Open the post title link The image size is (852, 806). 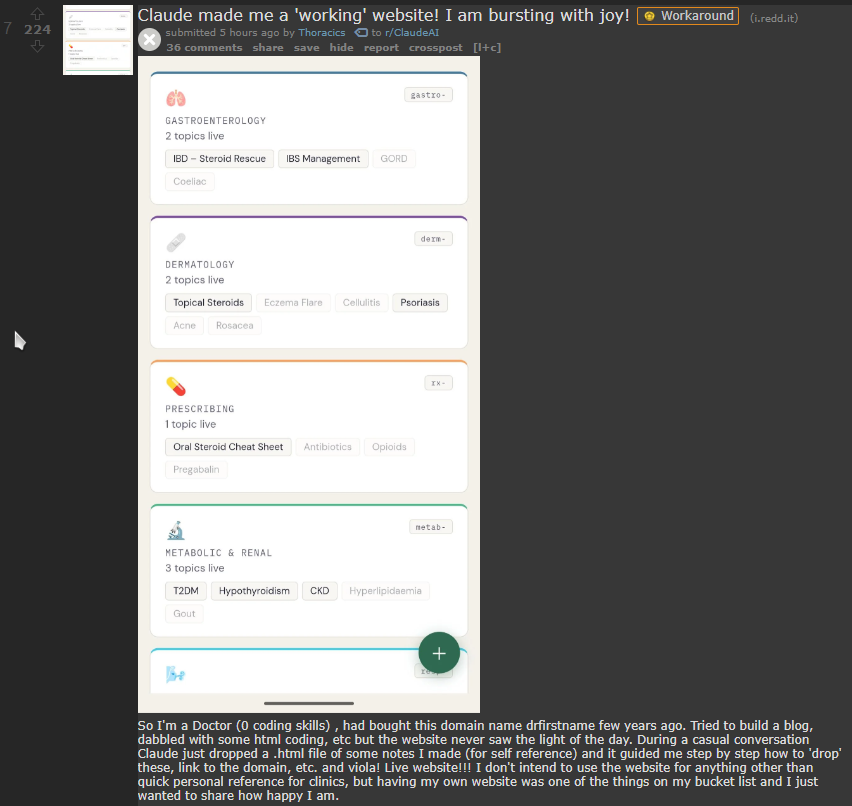click(383, 15)
